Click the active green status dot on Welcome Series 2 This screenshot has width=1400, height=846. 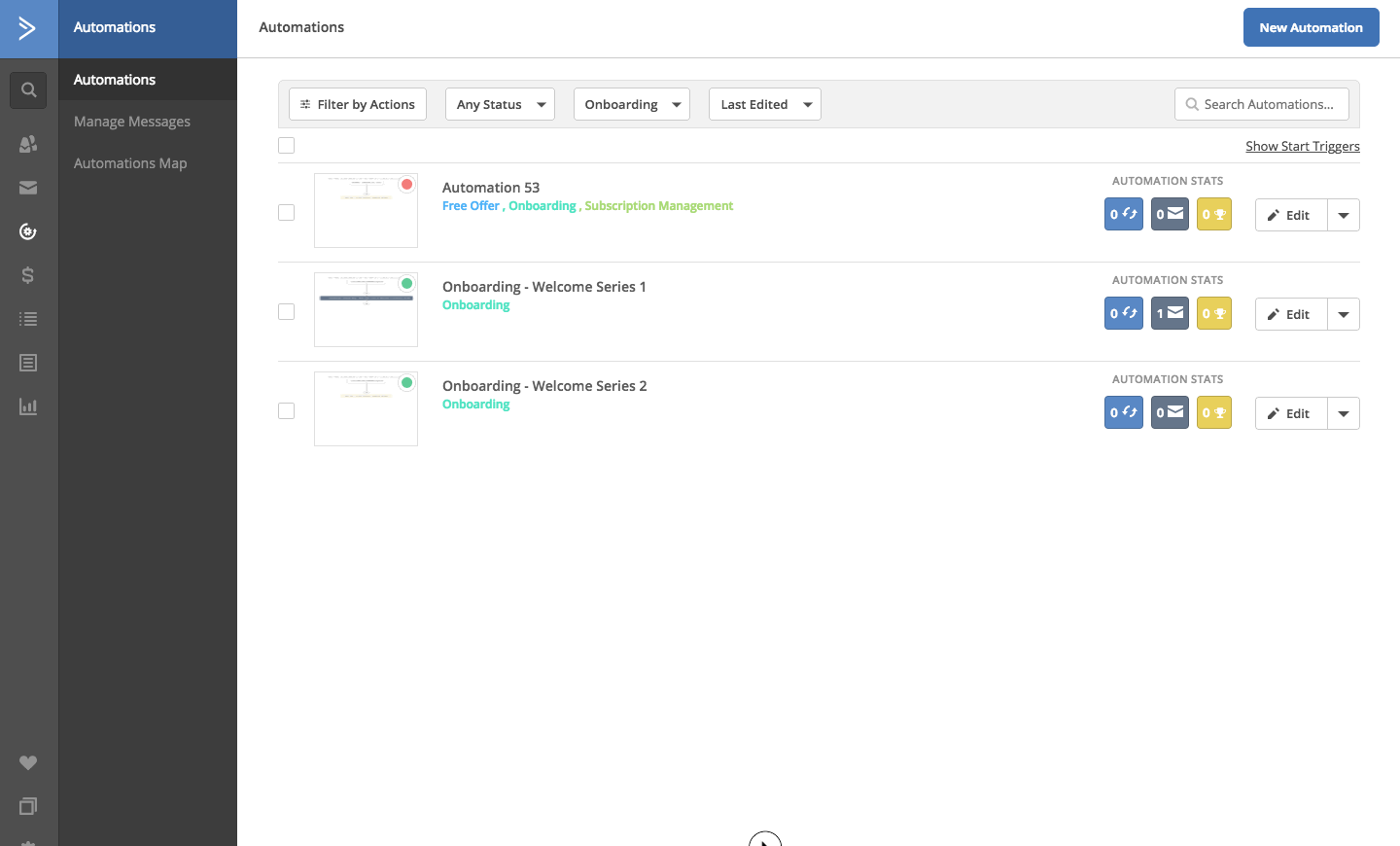click(x=406, y=383)
